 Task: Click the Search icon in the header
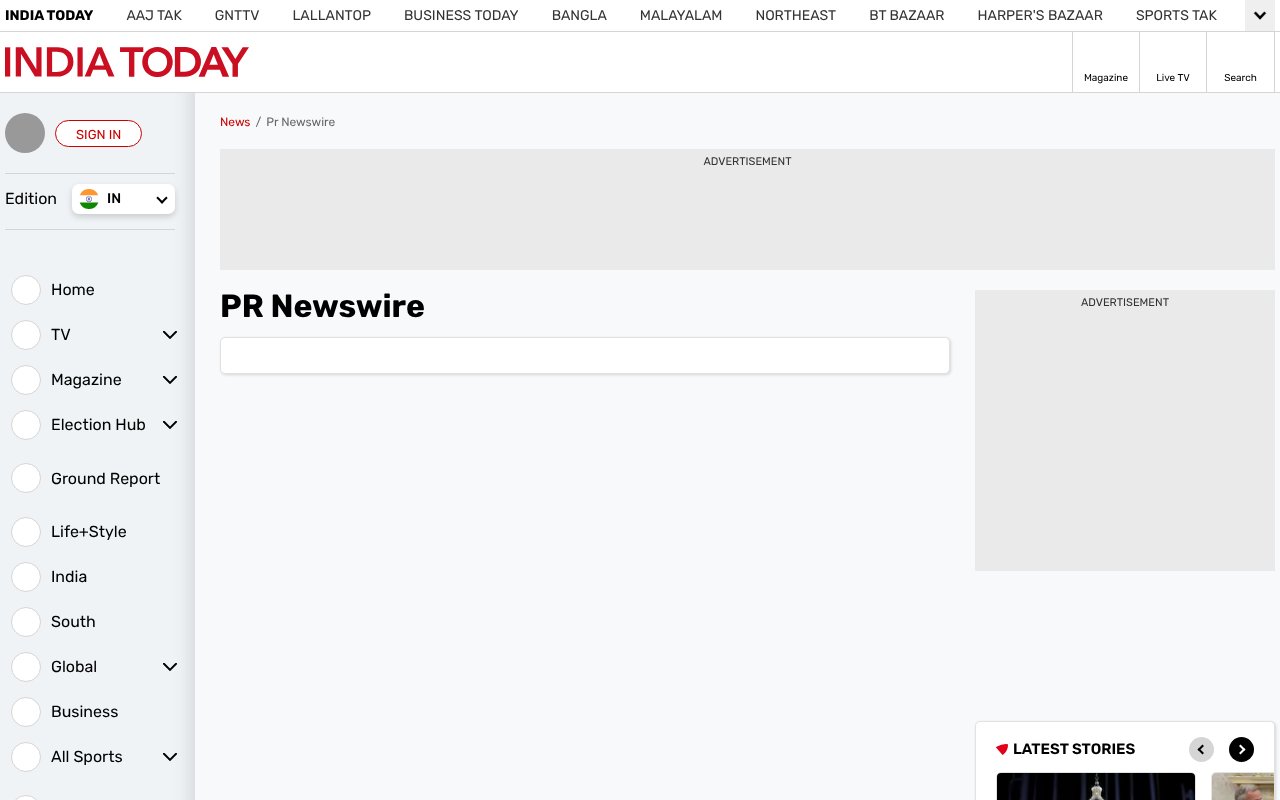coord(1240,61)
